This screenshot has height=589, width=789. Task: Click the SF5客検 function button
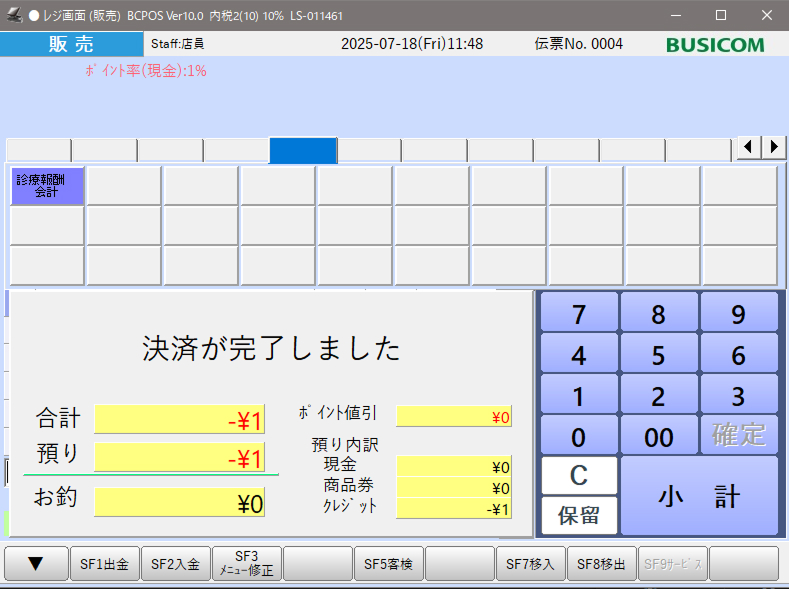point(389,564)
